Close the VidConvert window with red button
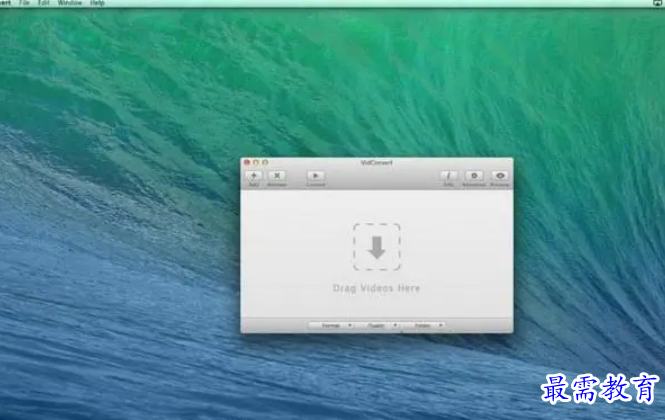 pyautogui.click(x=247, y=162)
